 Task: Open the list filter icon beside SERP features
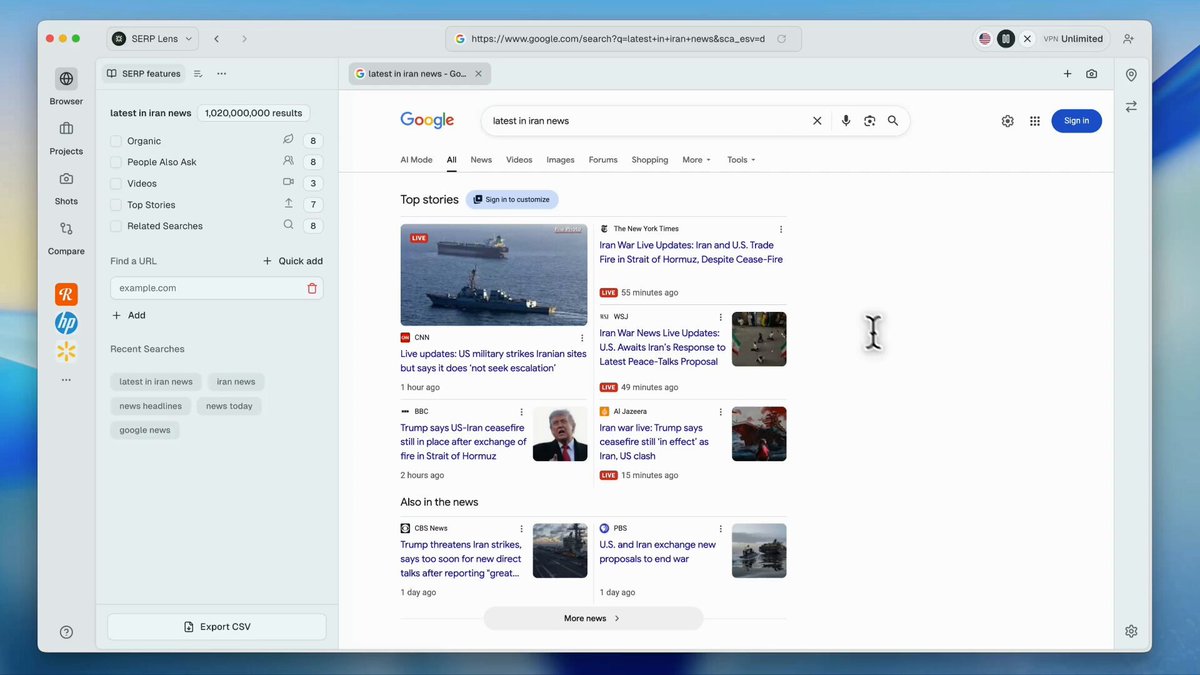(x=198, y=74)
